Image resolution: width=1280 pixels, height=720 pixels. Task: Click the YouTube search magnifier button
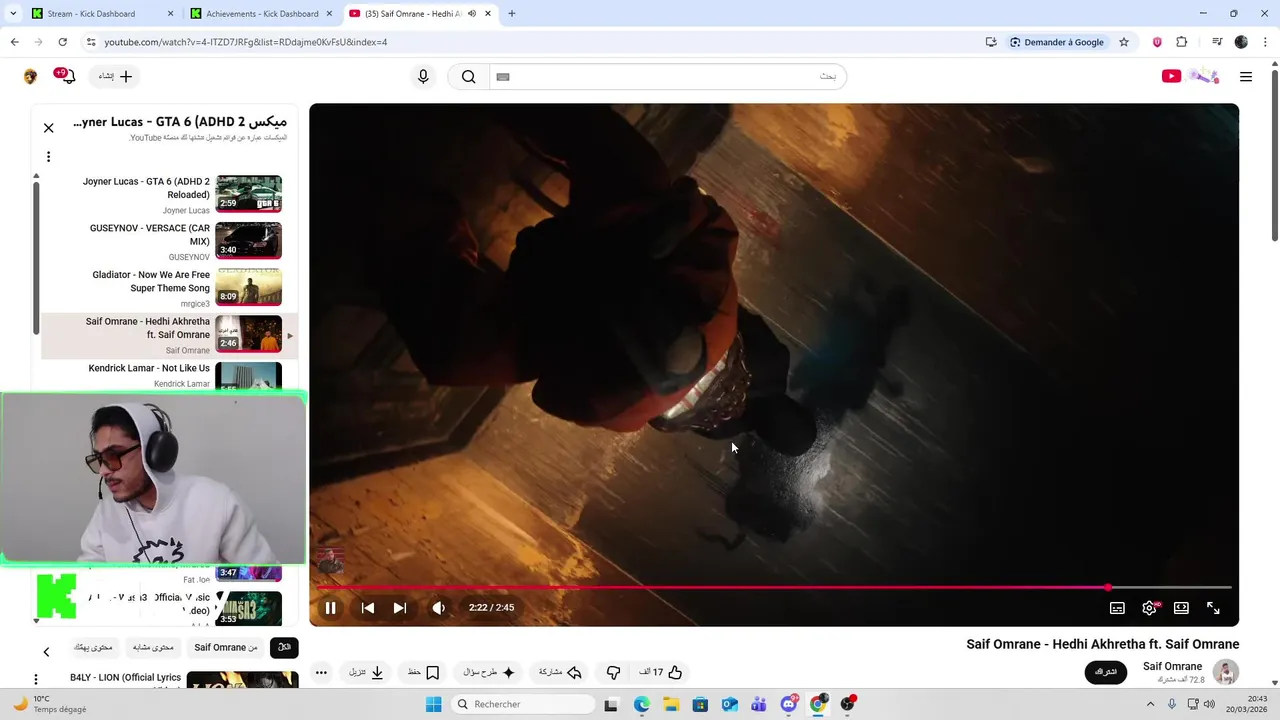468,77
